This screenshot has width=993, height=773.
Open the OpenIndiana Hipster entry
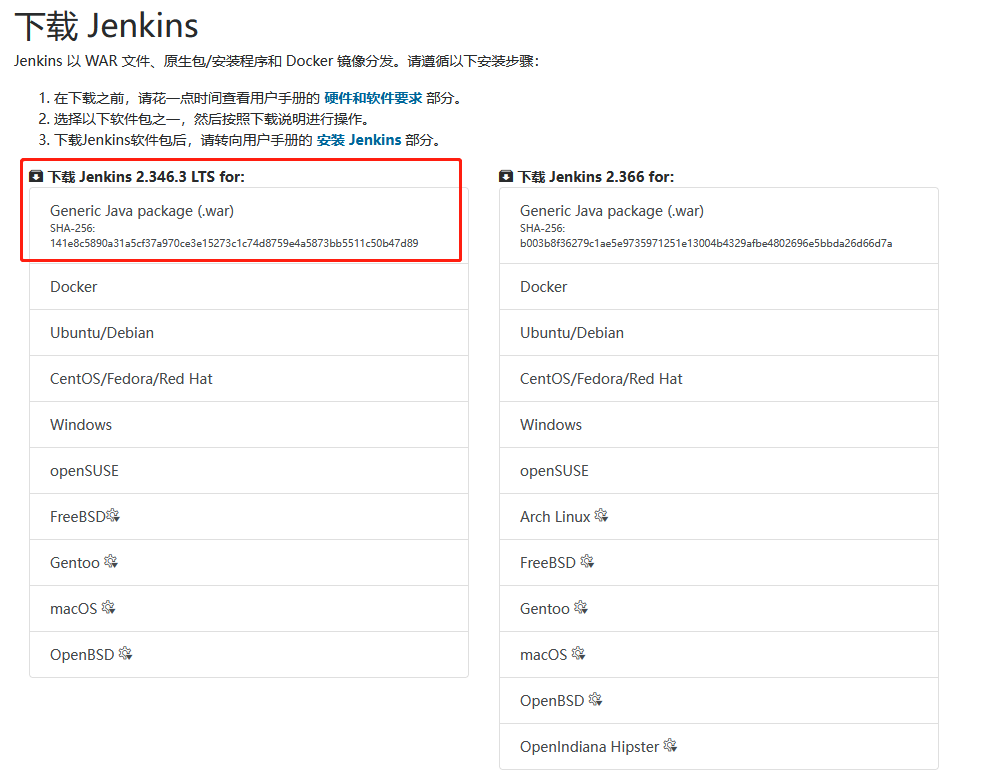(719, 747)
